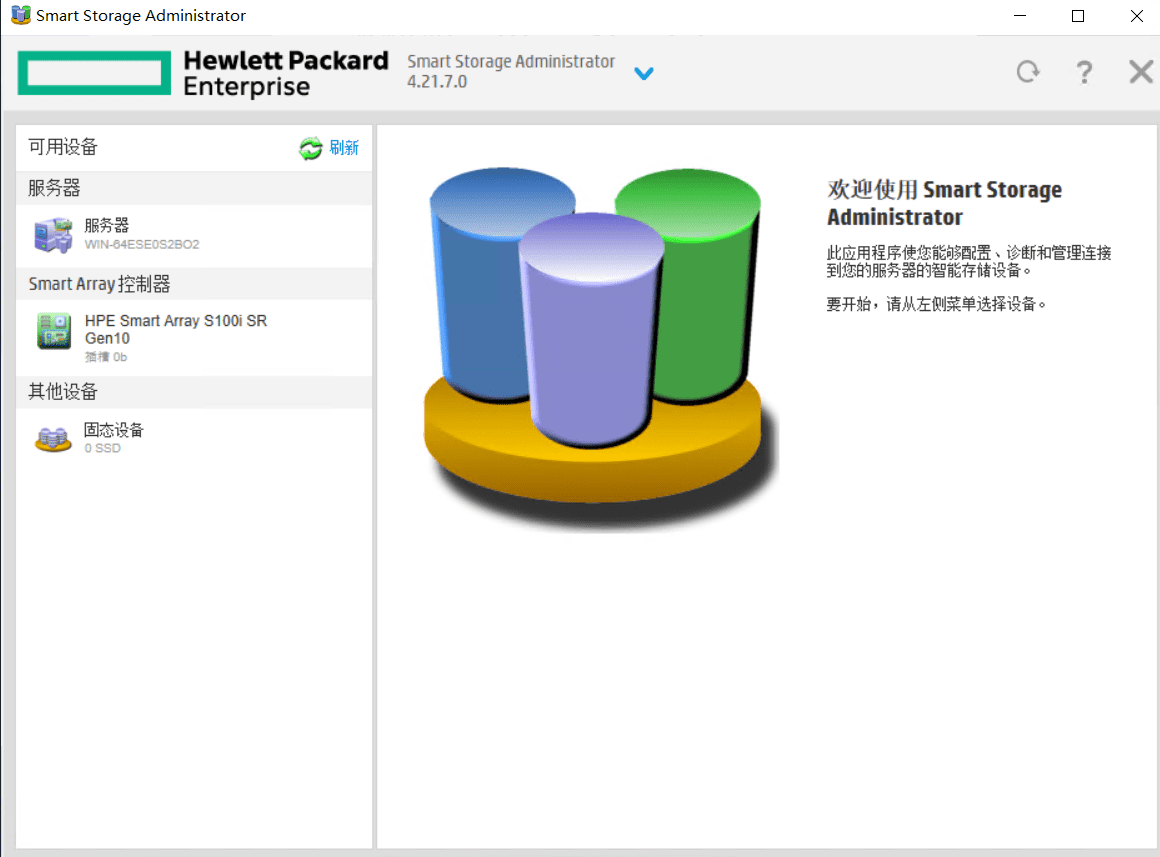Select the 服务器 WIN-64ESE0S2BO2 entry
This screenshot has height=857, width=1160.
pyautogui.click(x=141, y=234)
